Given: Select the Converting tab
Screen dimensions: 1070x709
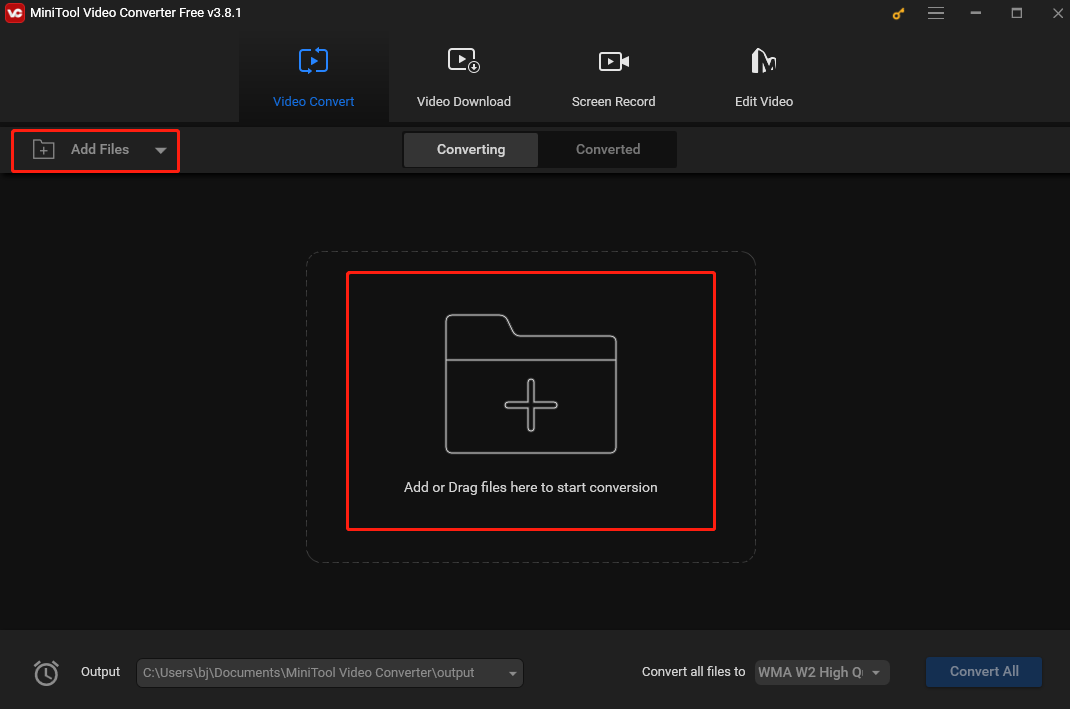Looking at the screenshot, I should (471, 149).
